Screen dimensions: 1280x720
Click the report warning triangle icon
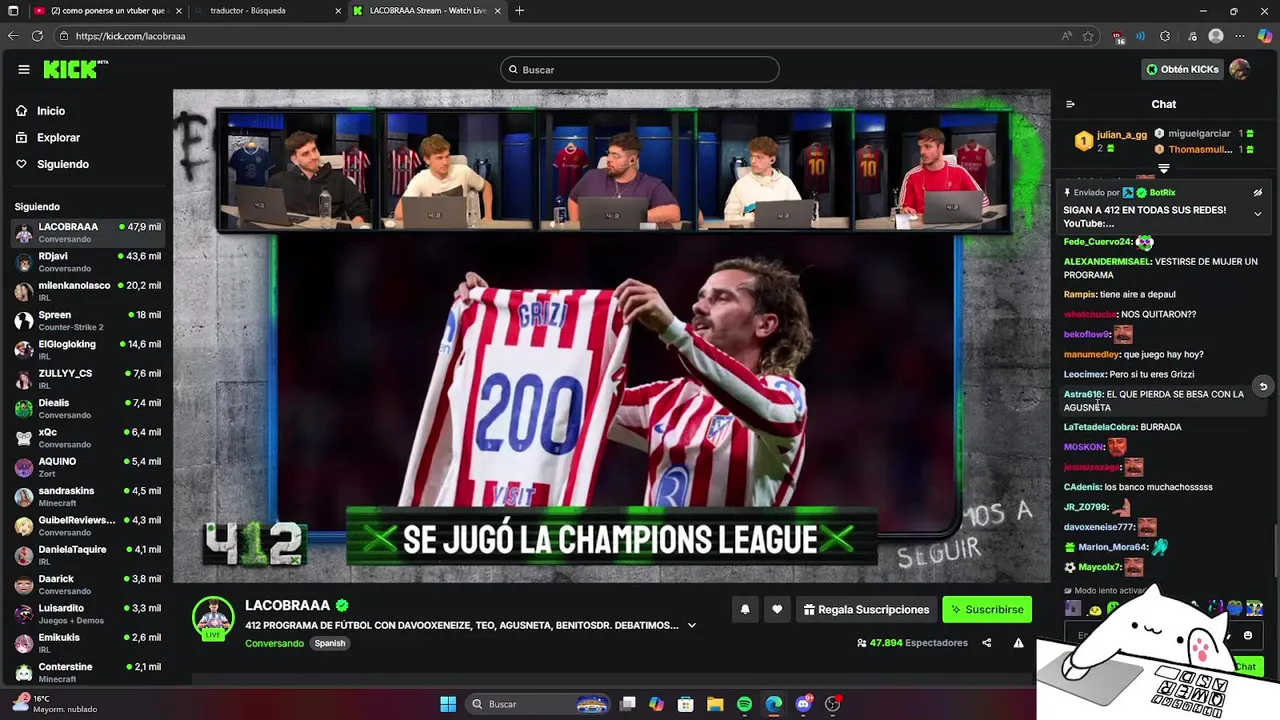1018,643
